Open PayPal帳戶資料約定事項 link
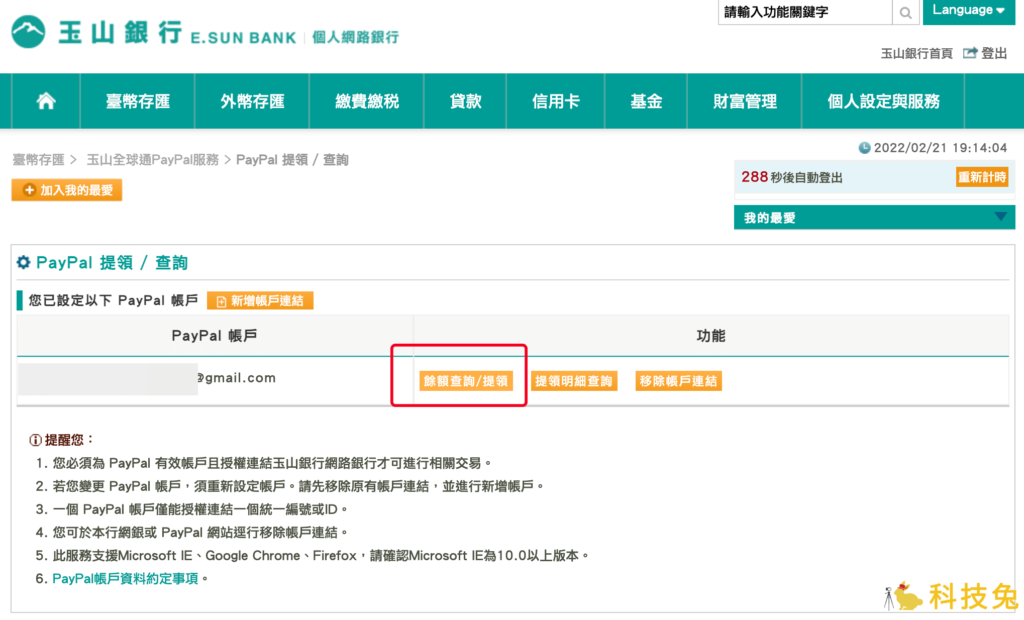This screenshot has width=1024, height=620. pyautogui.click(x=125, y=579)
